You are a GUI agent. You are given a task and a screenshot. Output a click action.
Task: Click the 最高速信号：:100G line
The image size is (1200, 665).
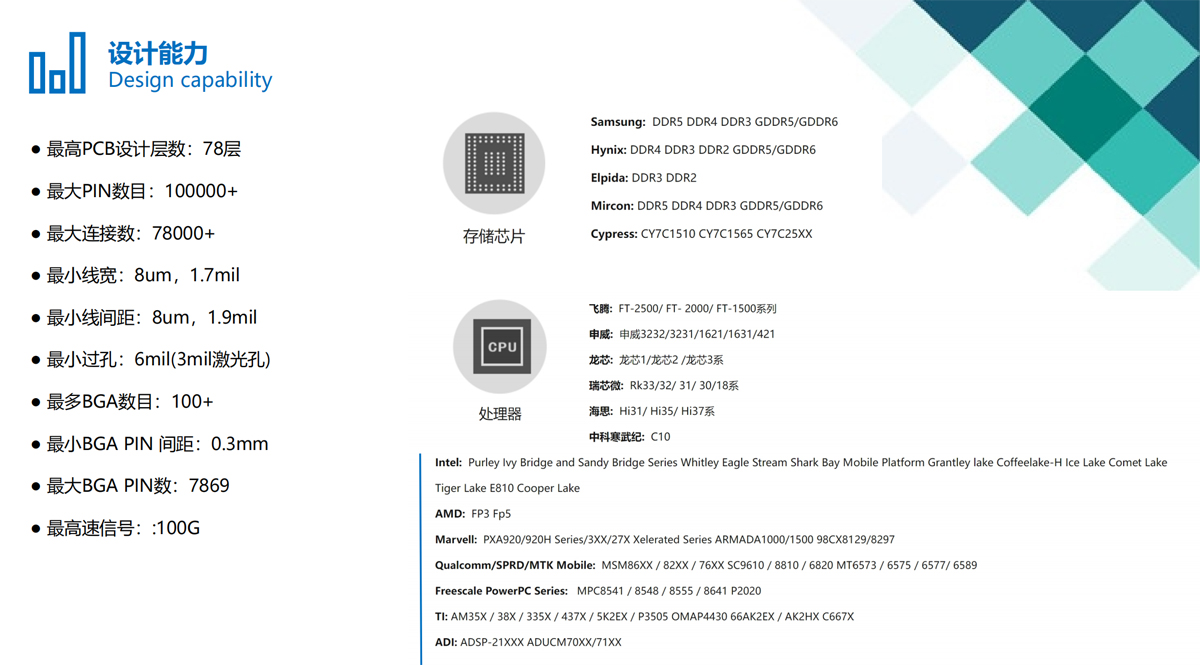(x=116, y=527)
